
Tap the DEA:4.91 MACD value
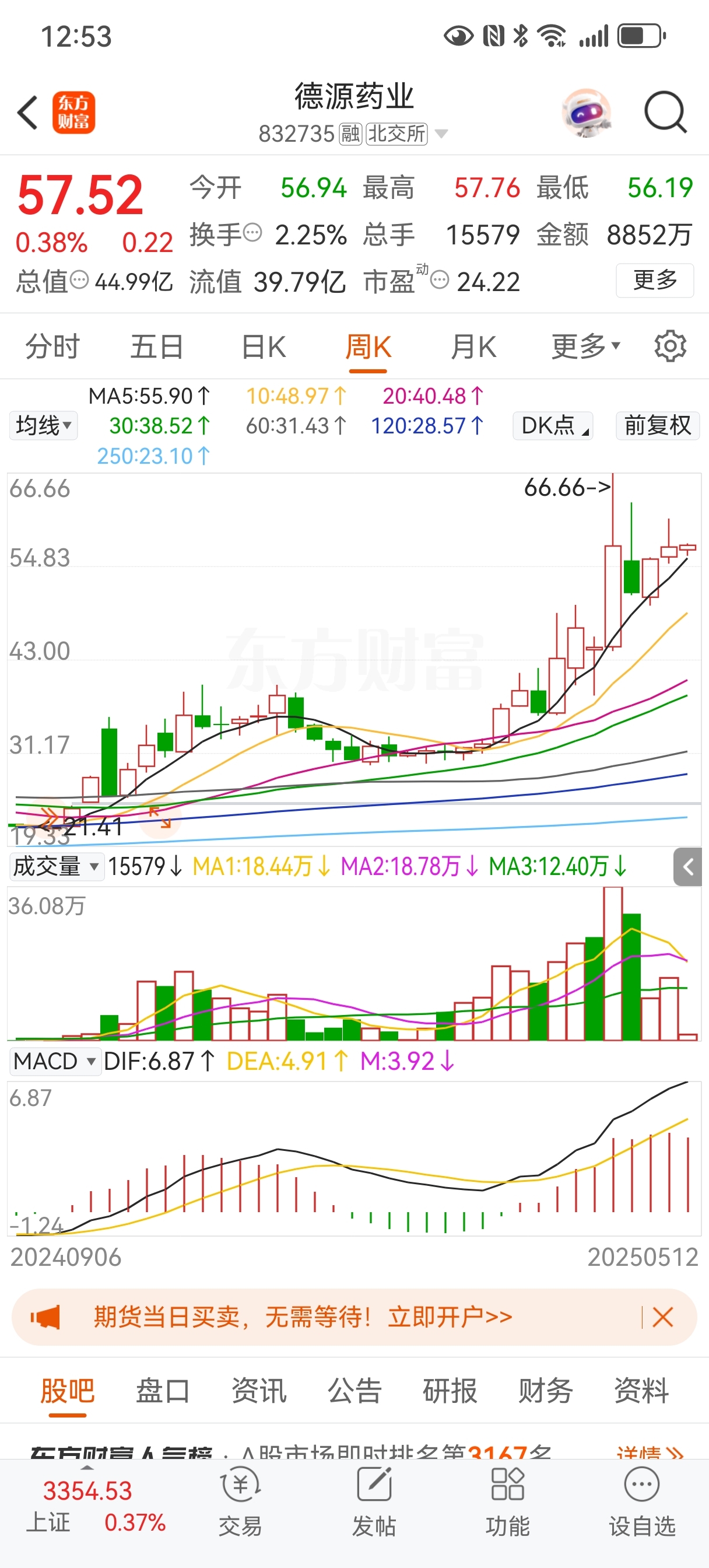288,1061
